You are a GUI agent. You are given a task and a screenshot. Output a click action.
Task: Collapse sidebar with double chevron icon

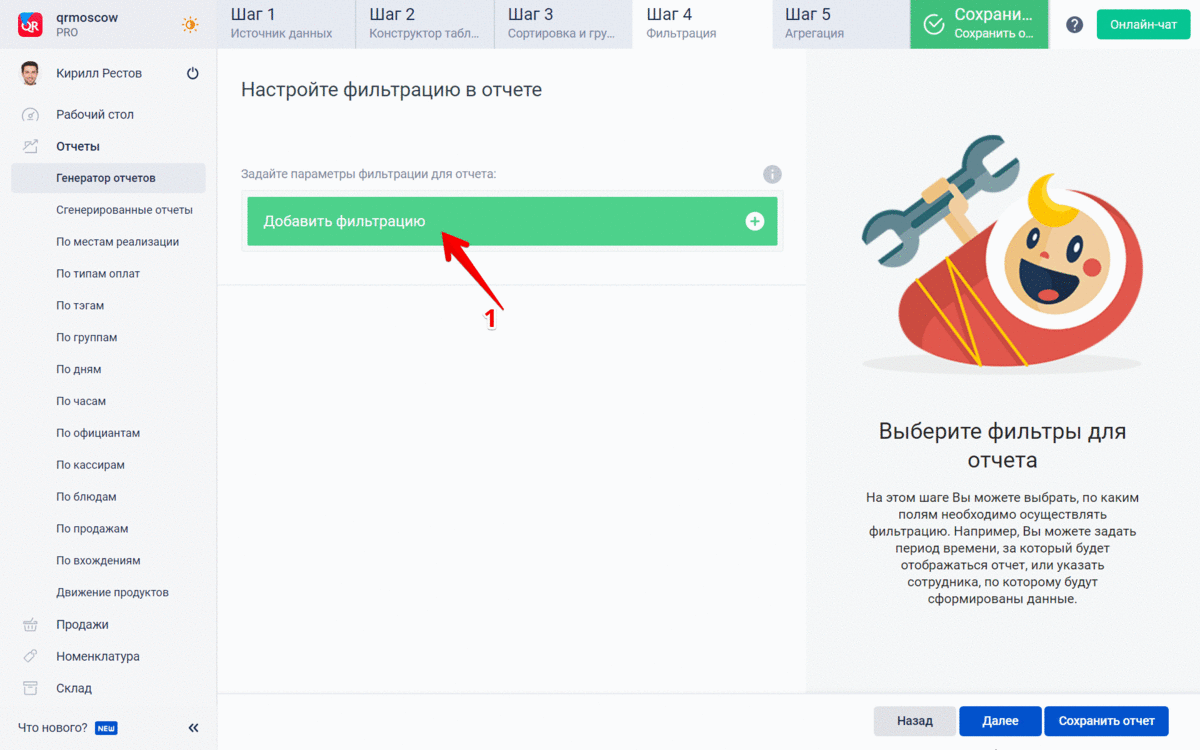(x=193, y=728)
